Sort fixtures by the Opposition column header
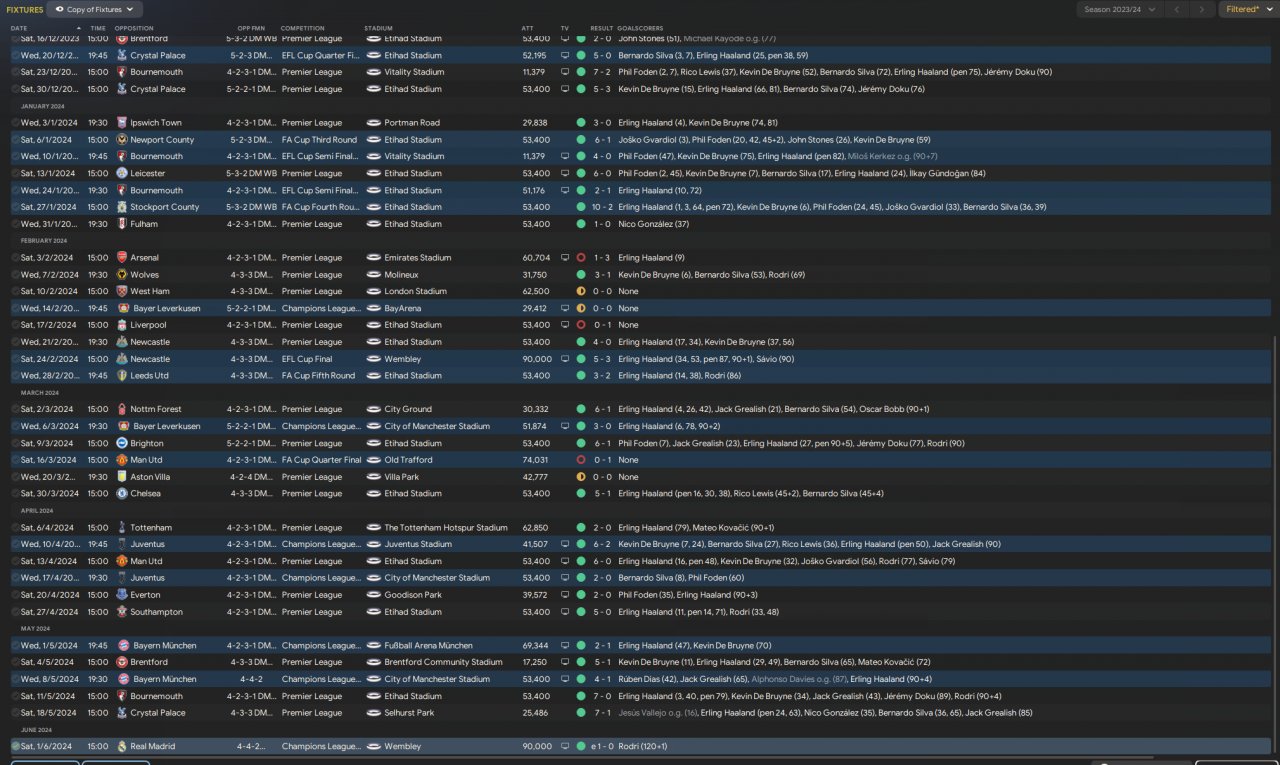Viewport: 1280px width, 765px height. (134, 28)
